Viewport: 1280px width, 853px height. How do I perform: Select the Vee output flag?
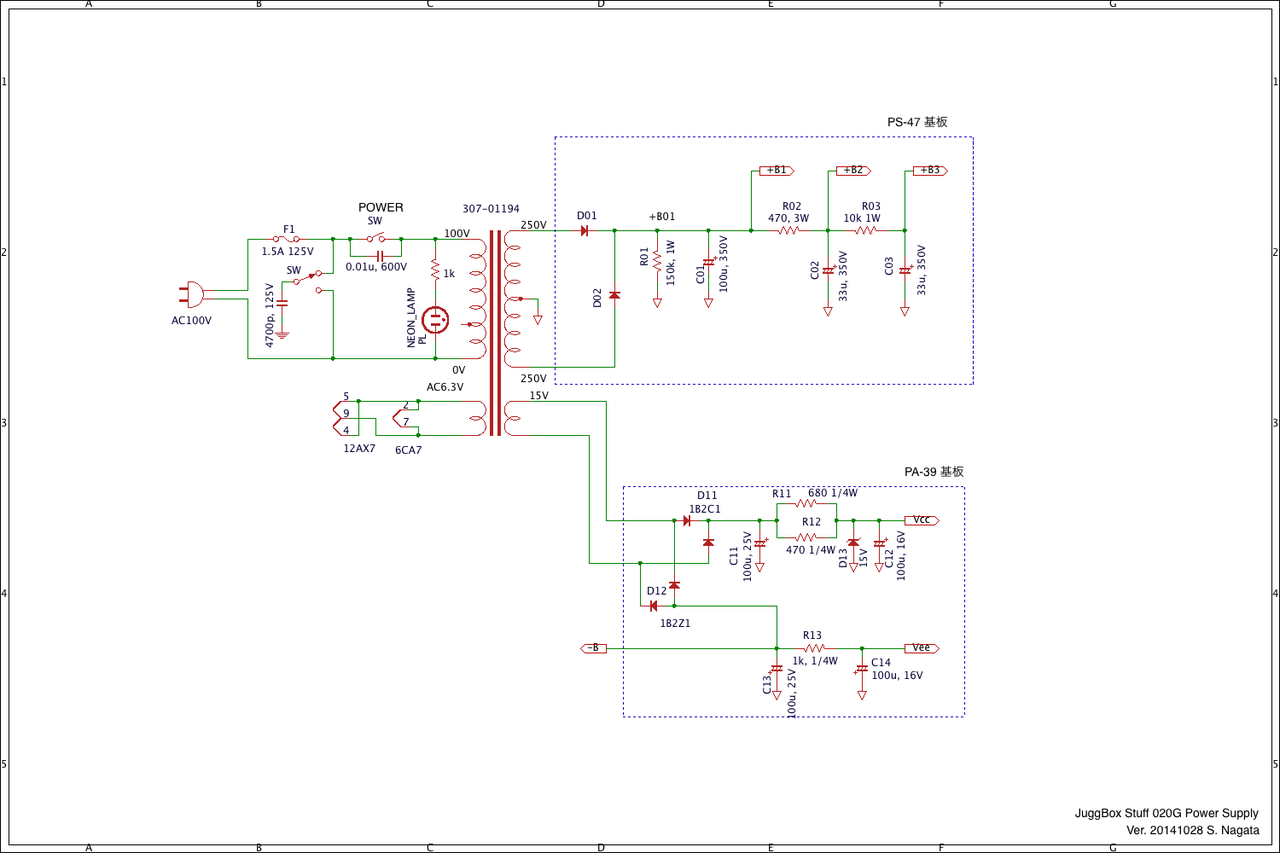tap(921, 648)
